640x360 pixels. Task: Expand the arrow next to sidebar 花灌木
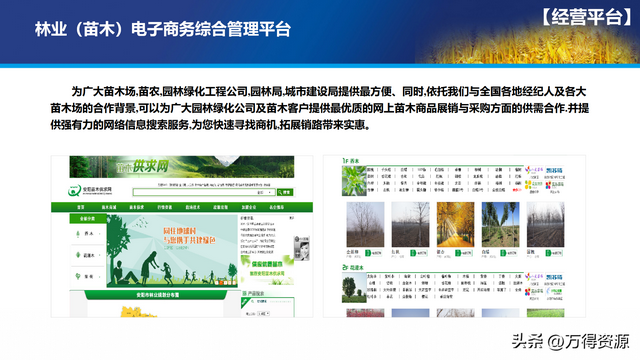coord(100,256)
